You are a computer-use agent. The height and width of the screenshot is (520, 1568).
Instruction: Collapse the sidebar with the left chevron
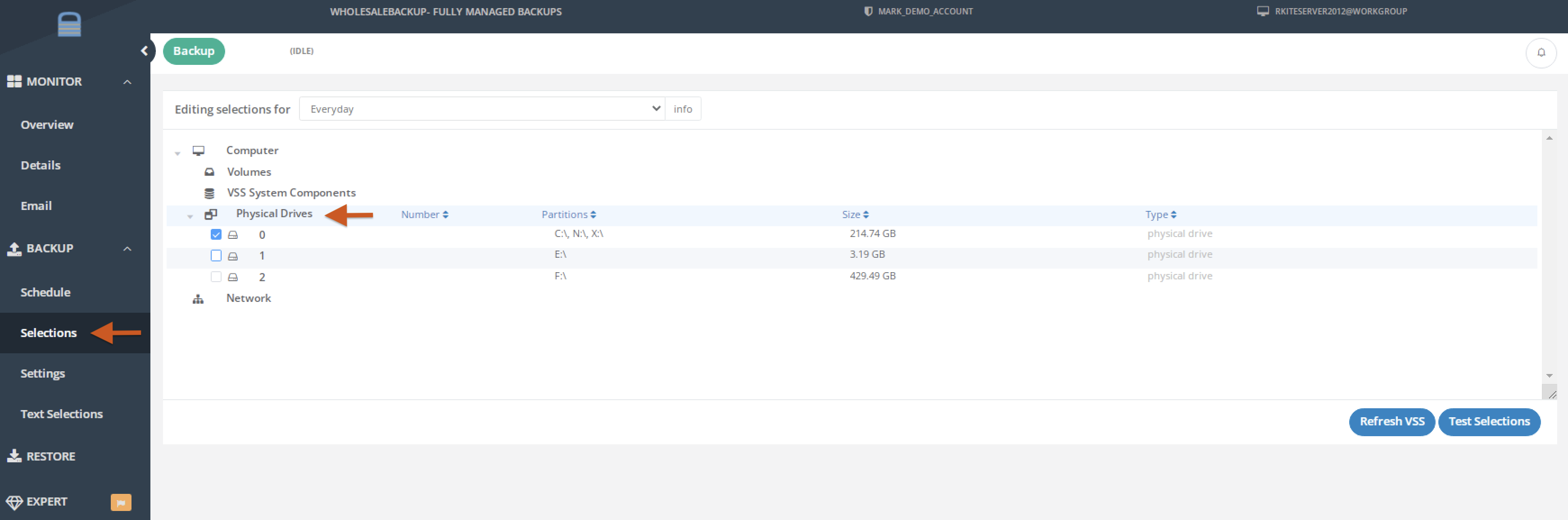144,50
